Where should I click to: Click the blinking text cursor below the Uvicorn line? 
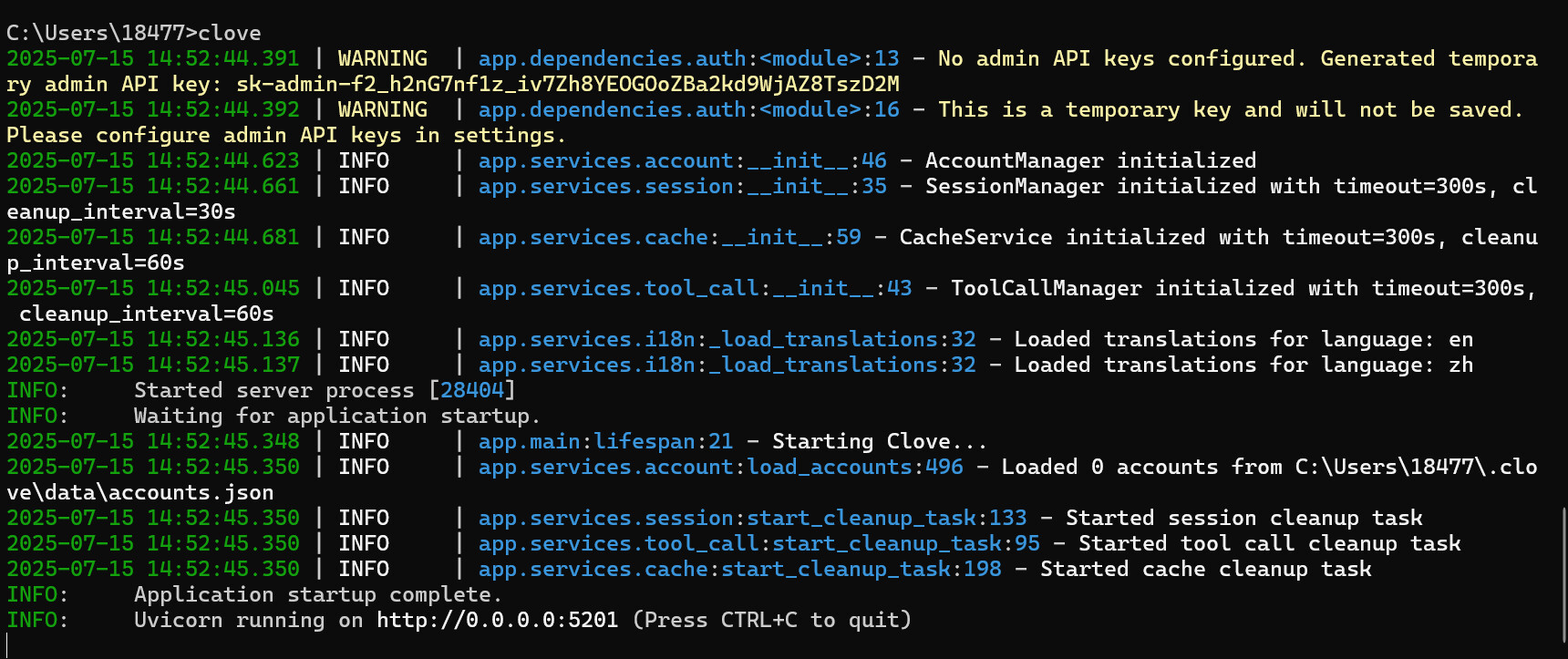click(8, 645)
